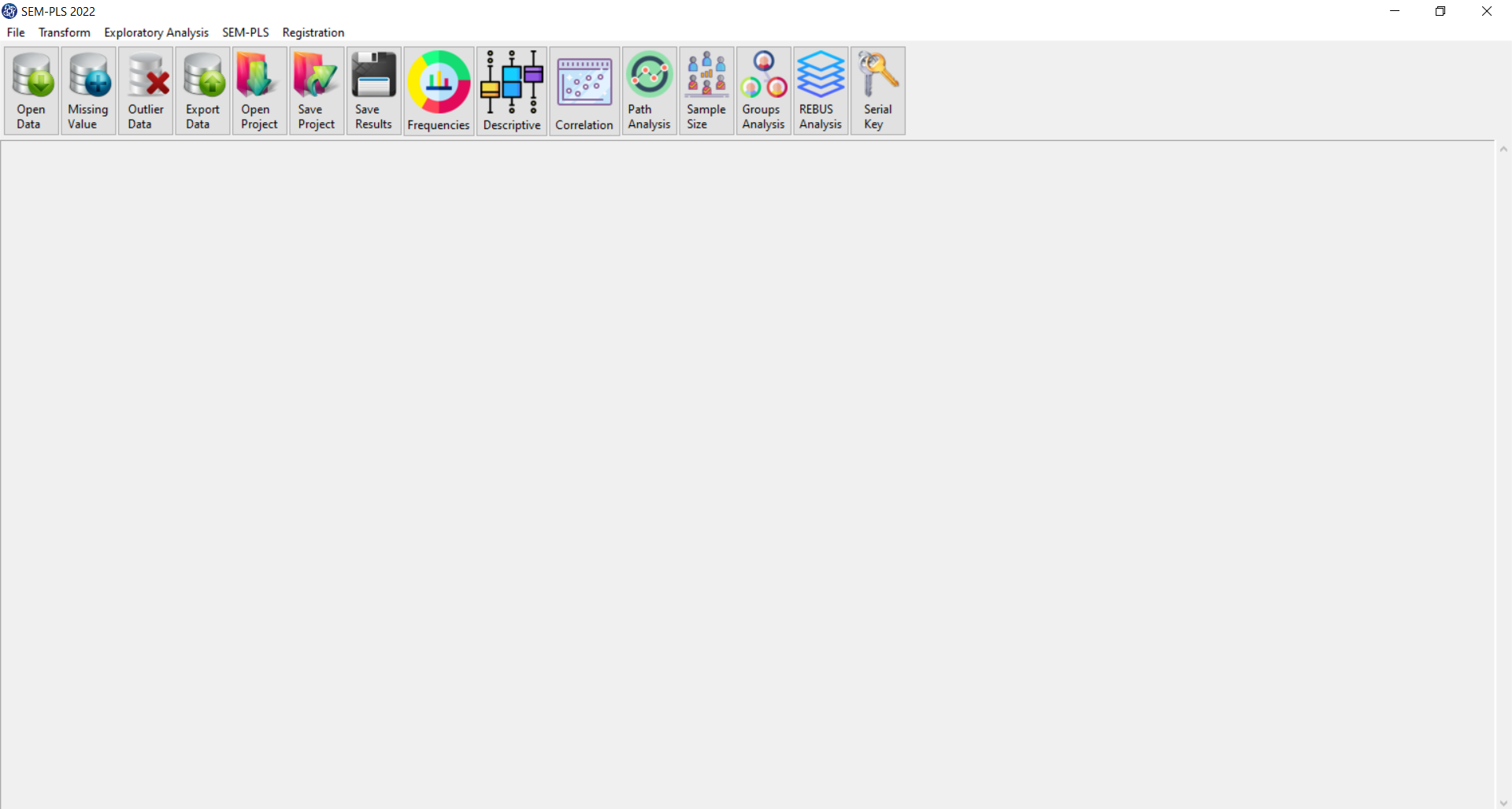Screen dimensions: 1512x809
Task: Open the Registration menu
Action: point(313,32)
